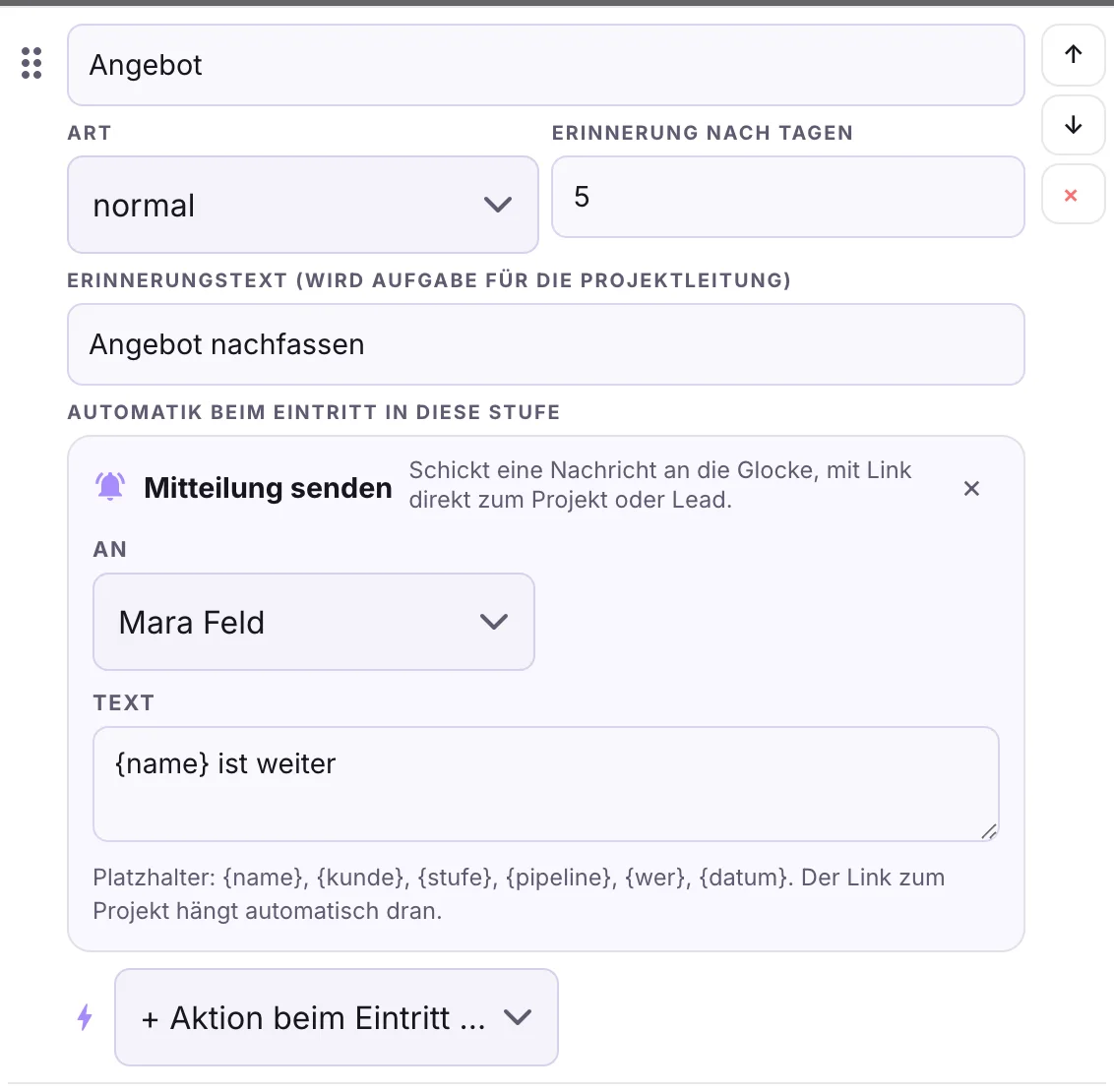
Task: Click the Erinnerung nach Tagen label
Action: 702,133
